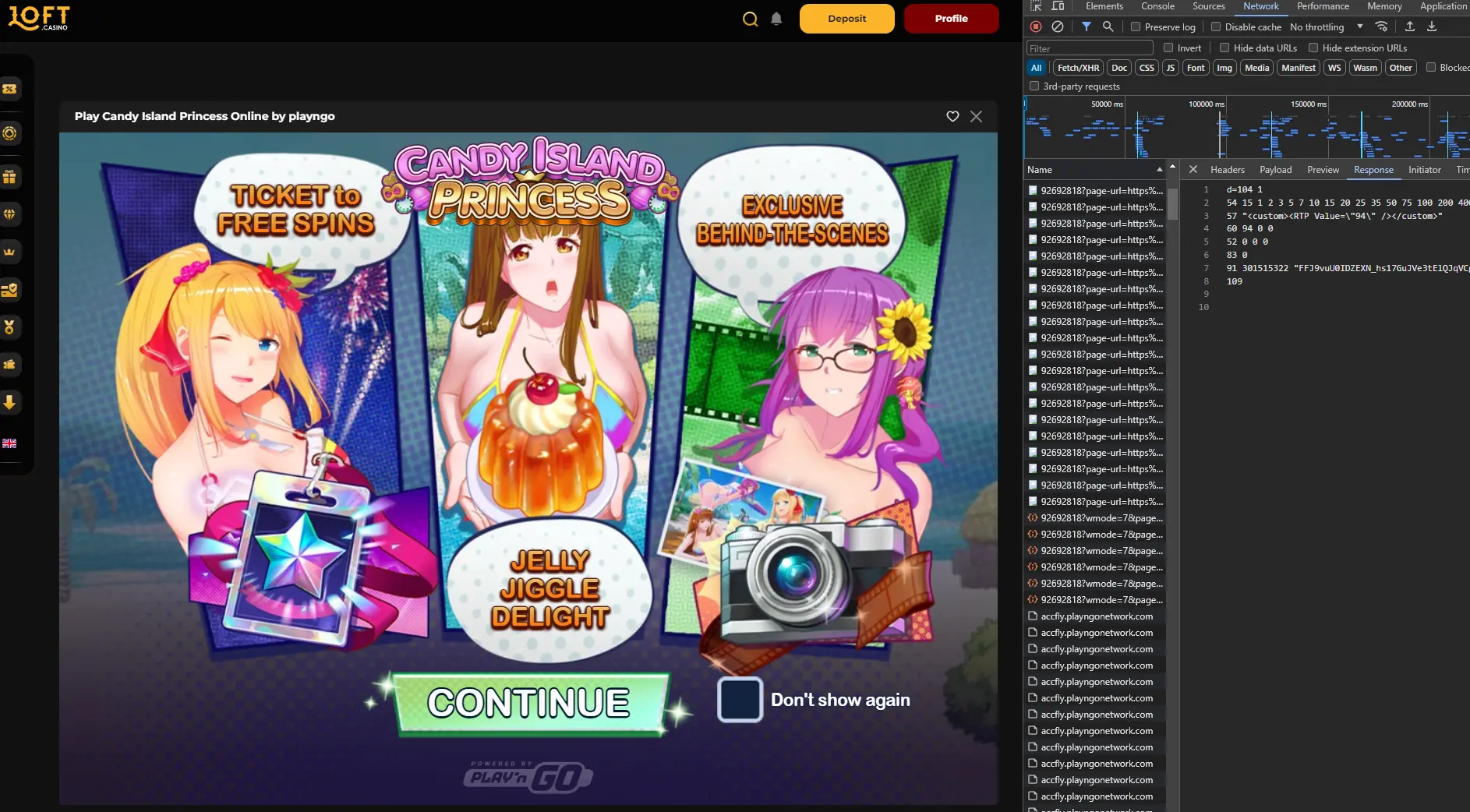Click the promo coupon icon in left sidebar
The image size is (1470, 812).
point(9,89)
